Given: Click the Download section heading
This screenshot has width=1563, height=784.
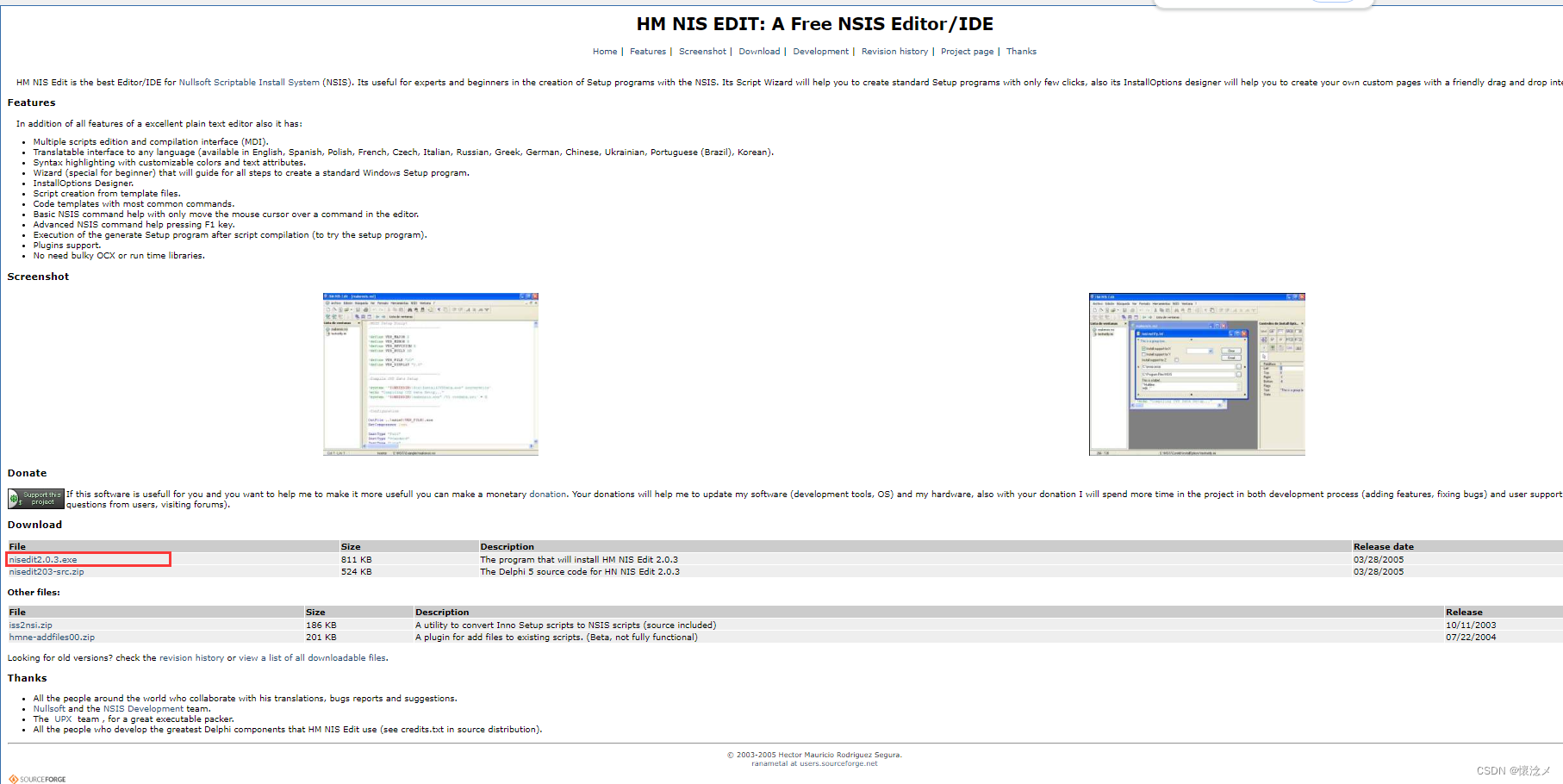Looking at the screenshot, I should (x=34, y=525).
